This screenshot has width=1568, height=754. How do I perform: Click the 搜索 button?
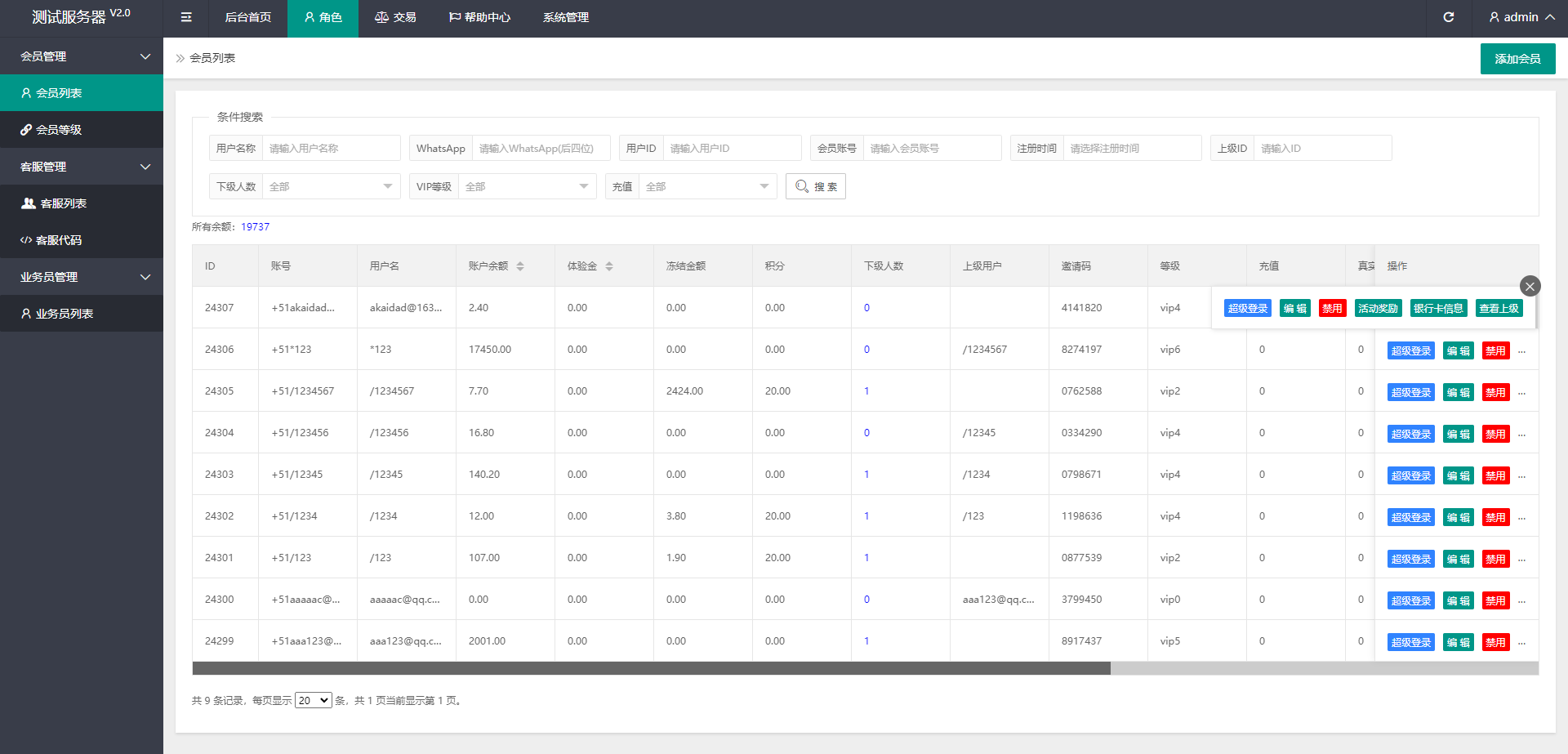point(815,186)
